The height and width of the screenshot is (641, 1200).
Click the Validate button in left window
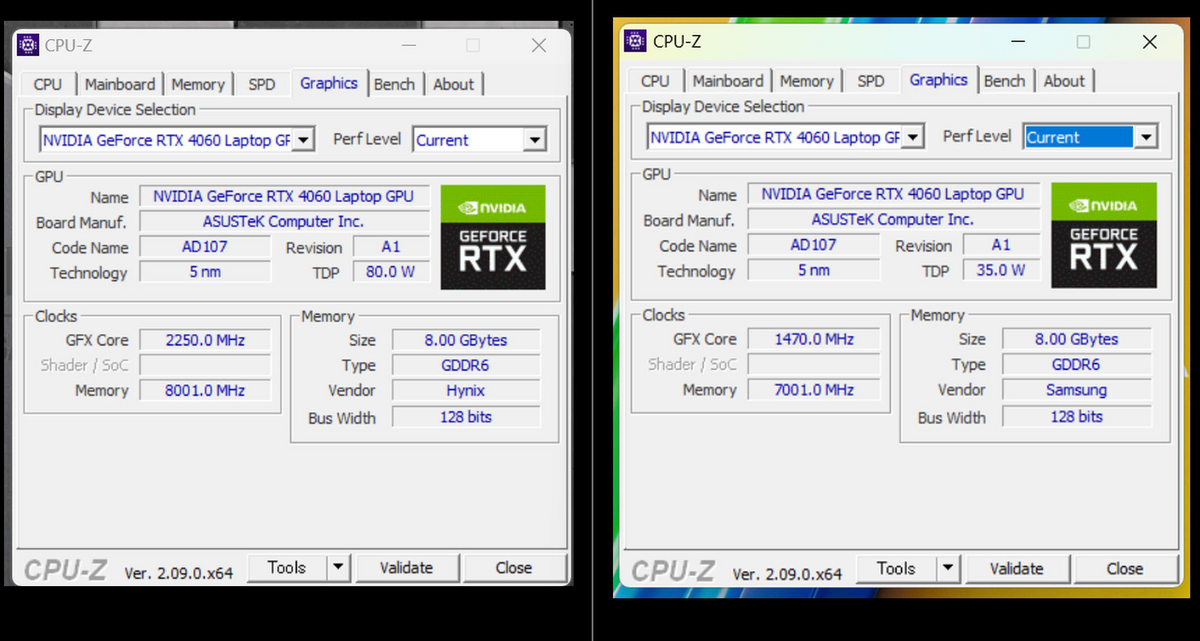point(407,567)
